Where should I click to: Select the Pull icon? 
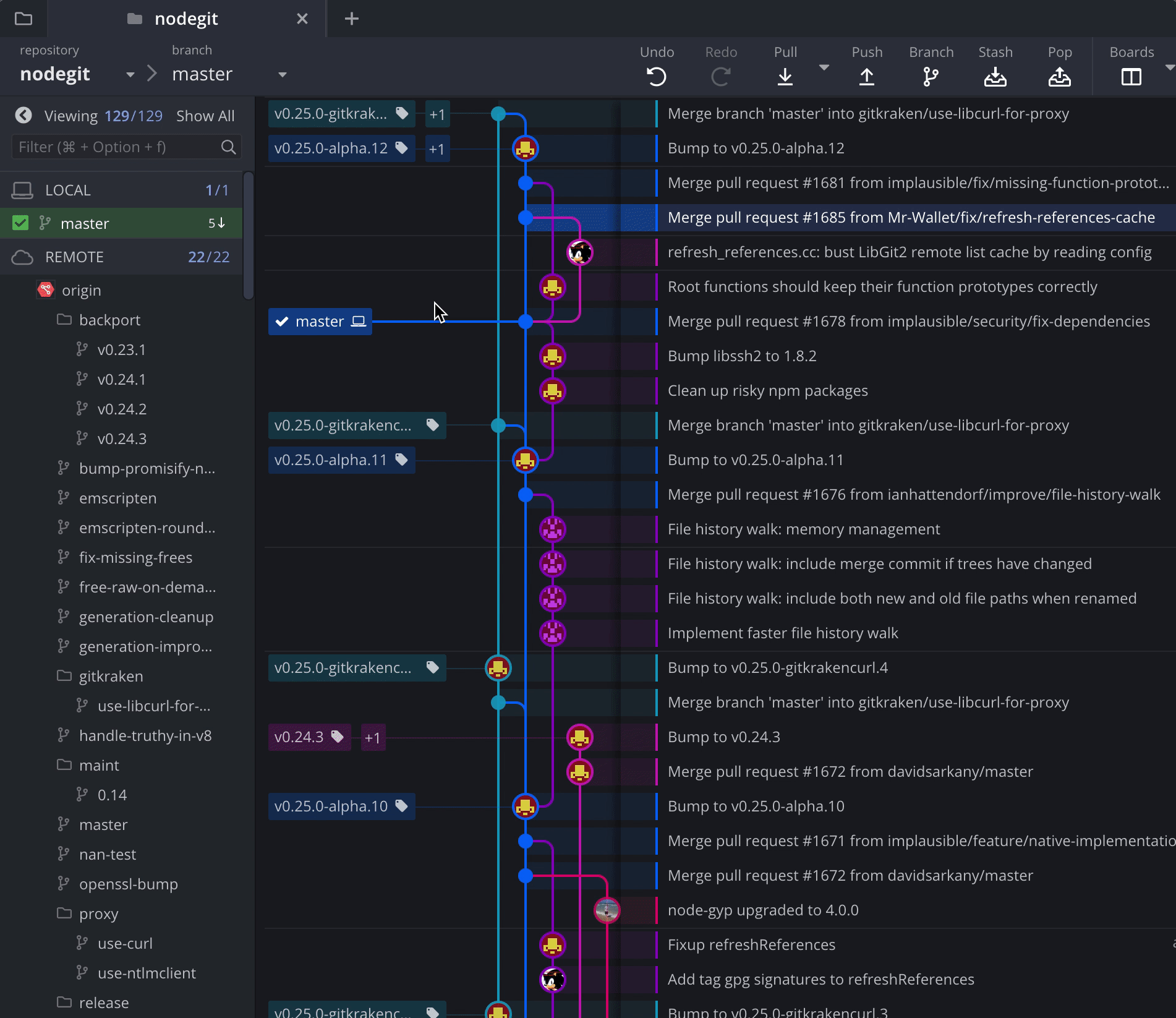pyautogui.click(x=785, y=76)
